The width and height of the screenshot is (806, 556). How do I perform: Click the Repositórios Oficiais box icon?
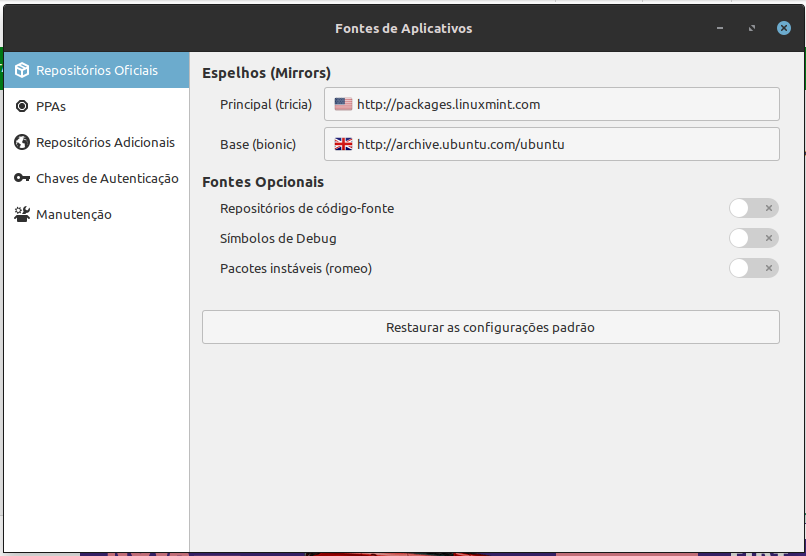pyautogui.click(x=22, y=70)
